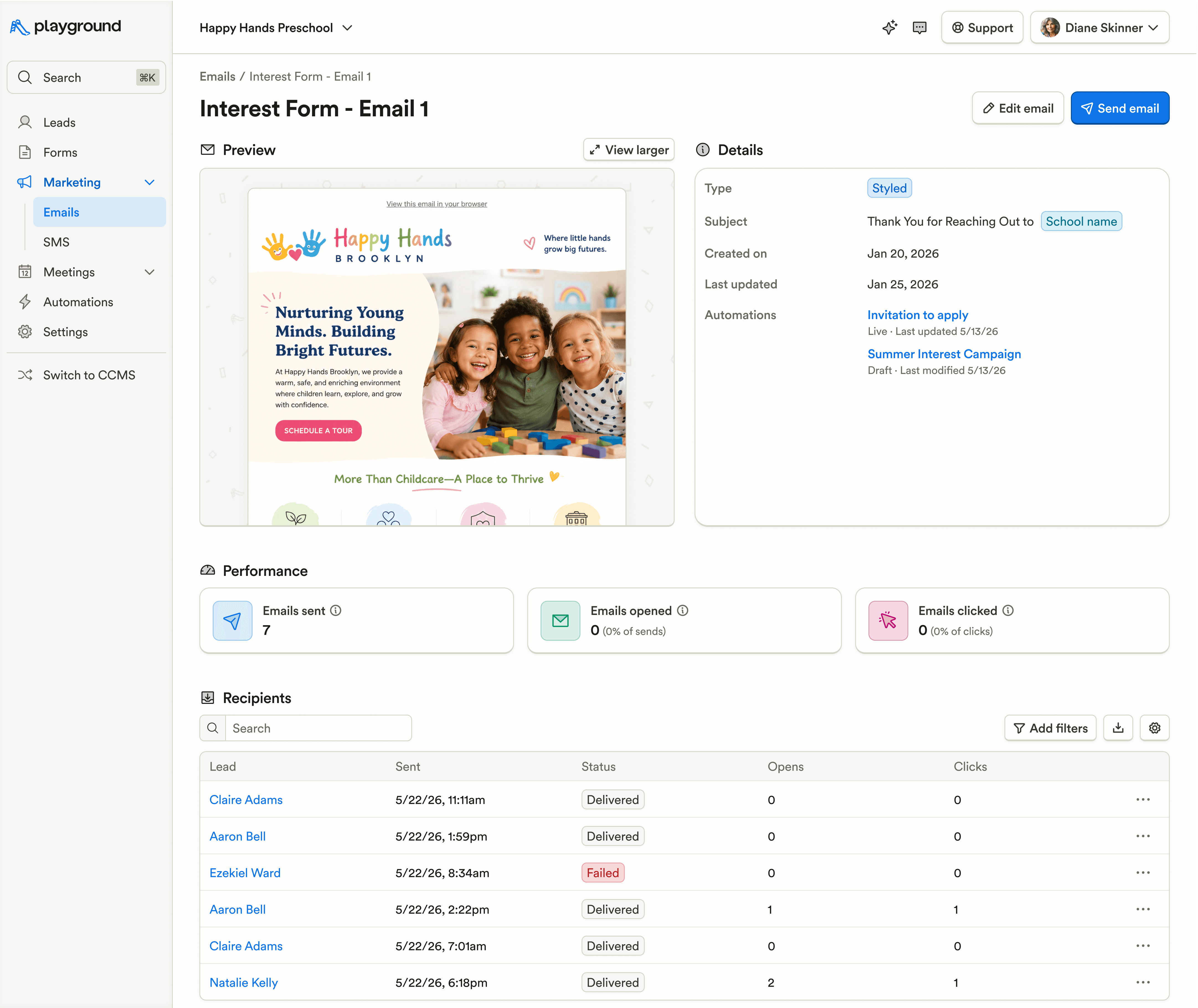Click the Emails opened info icon
The height and width of the screenshot is (1008, 1198).
pyautogui.click(x=682, y=610)
